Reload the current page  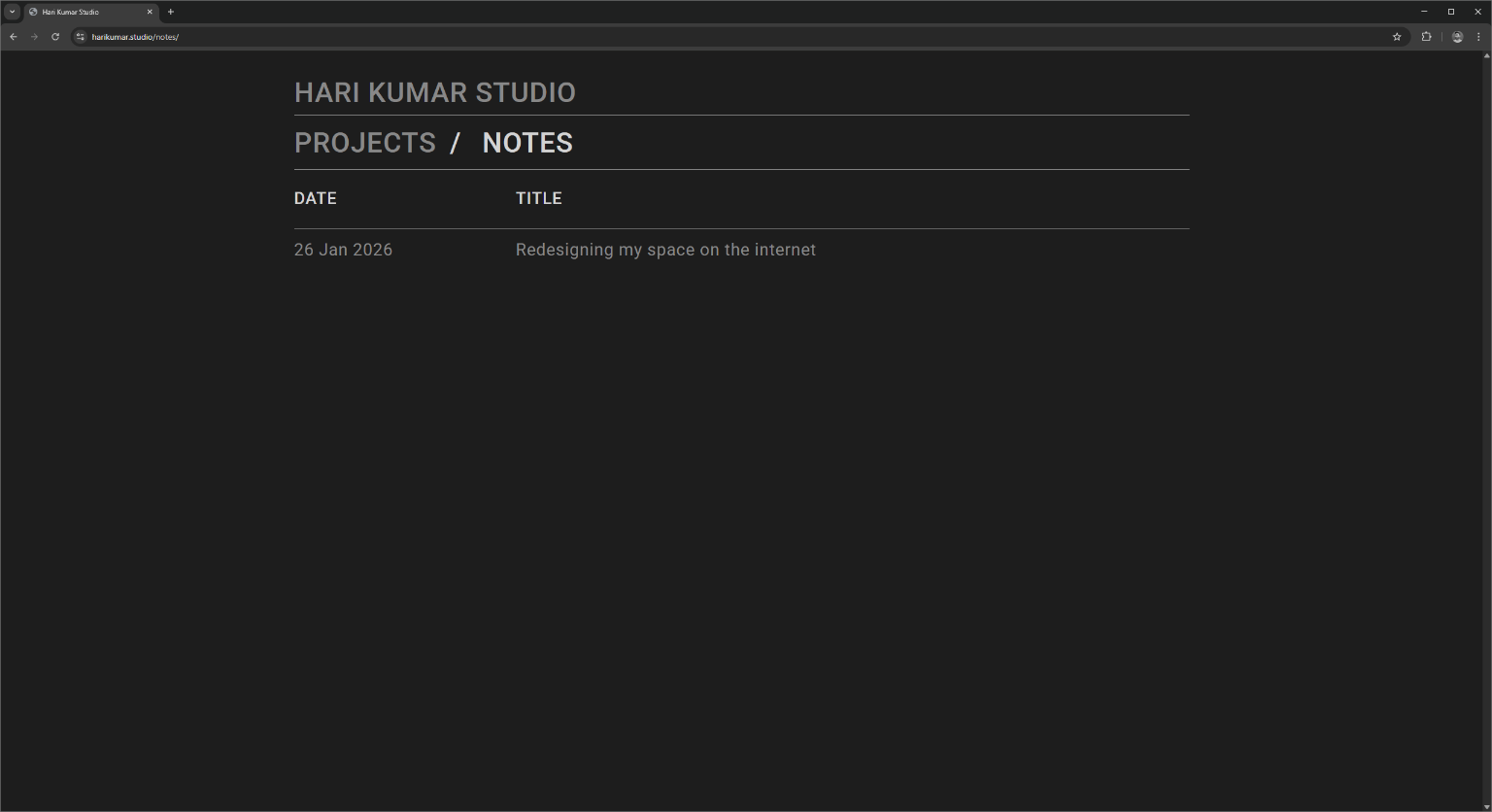tap(55, 37)
